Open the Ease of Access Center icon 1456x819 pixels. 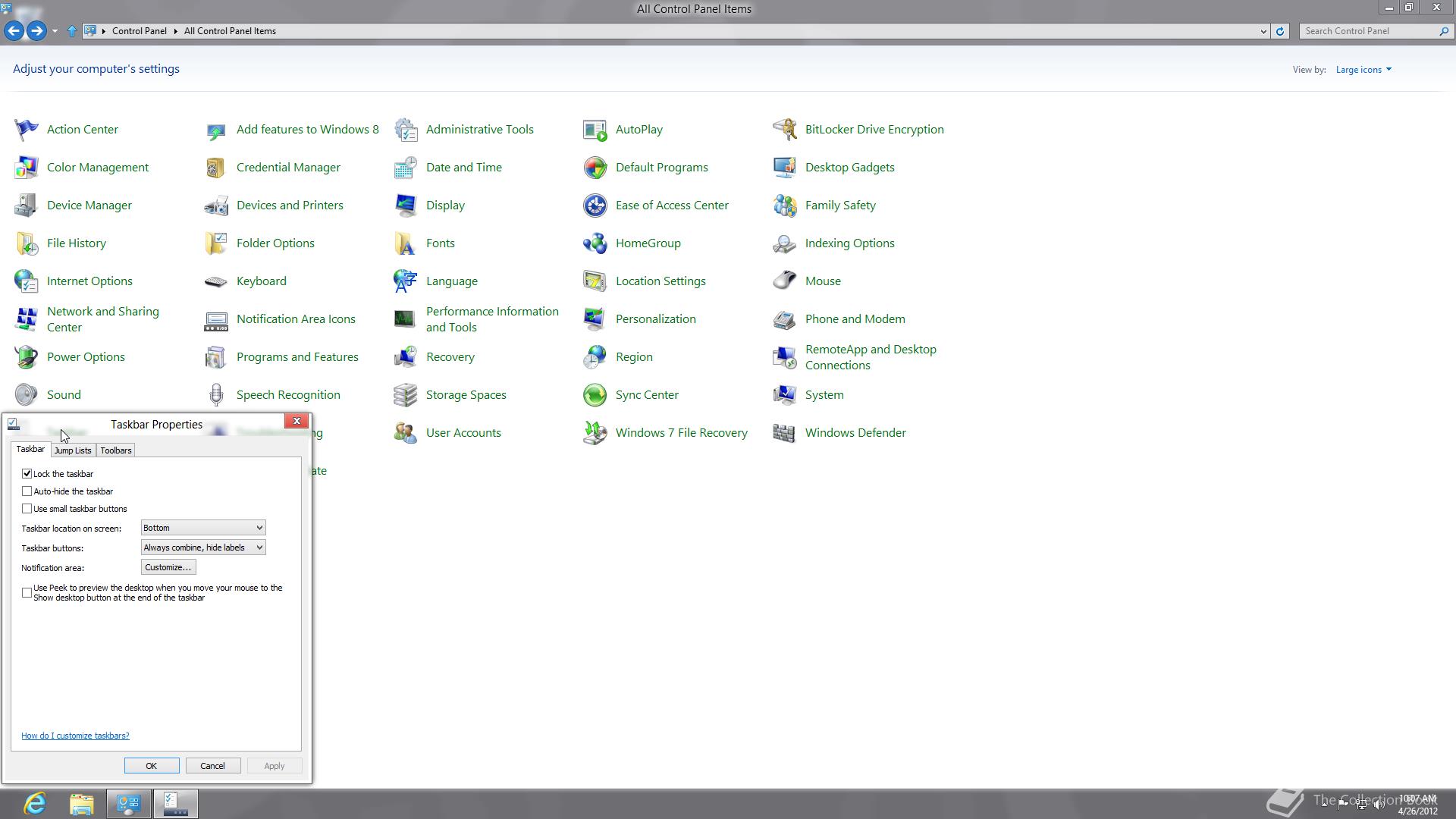click(x=595, y=205)
